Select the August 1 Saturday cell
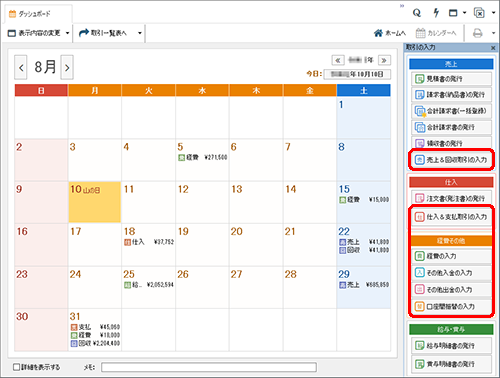This screenshot has height=378, width=500. (363, 118)
